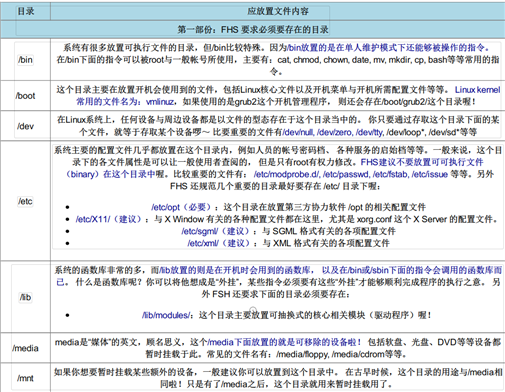The image size is (505, 392).
Task: Select the 第一部份 FHS section heading row
Action: pyautogui.click(x=253, y=30)
